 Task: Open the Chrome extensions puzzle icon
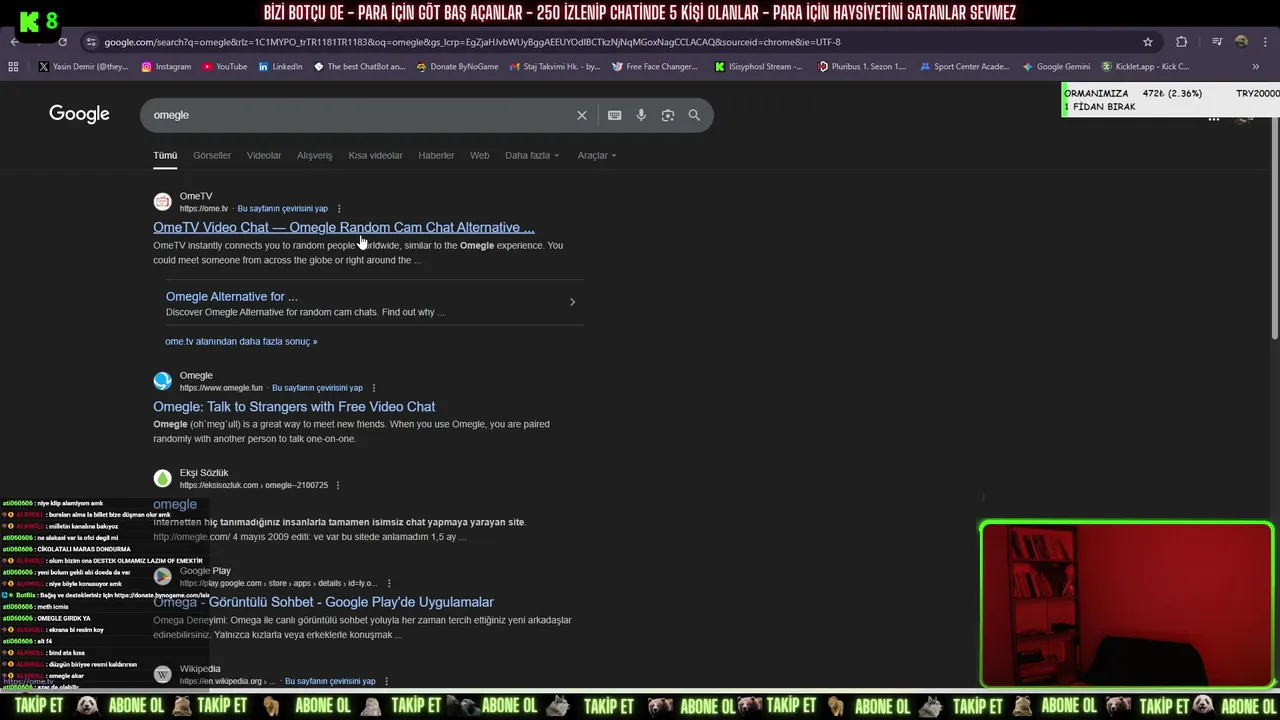(1182, 42)
